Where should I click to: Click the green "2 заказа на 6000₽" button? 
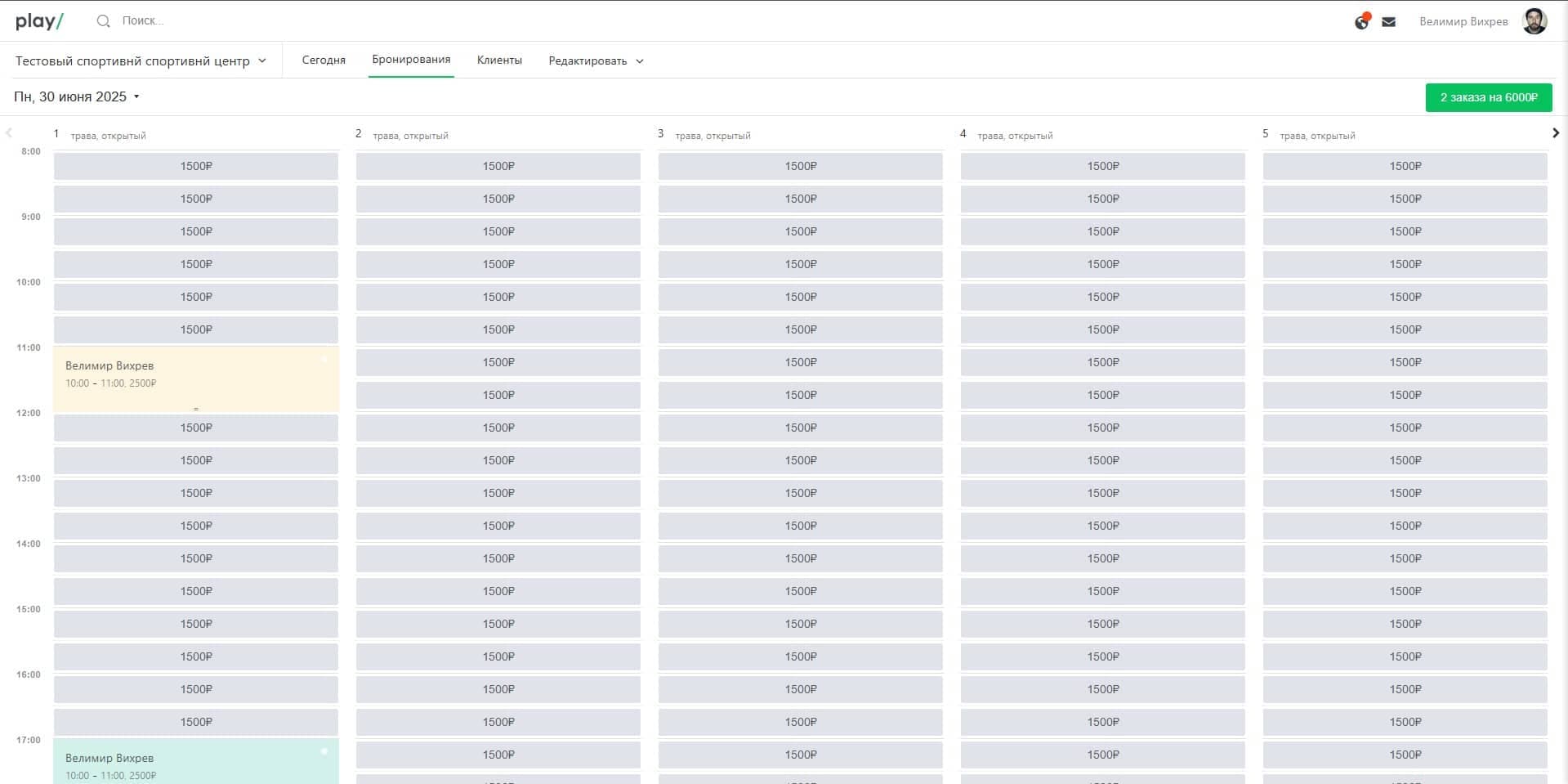1488,97
